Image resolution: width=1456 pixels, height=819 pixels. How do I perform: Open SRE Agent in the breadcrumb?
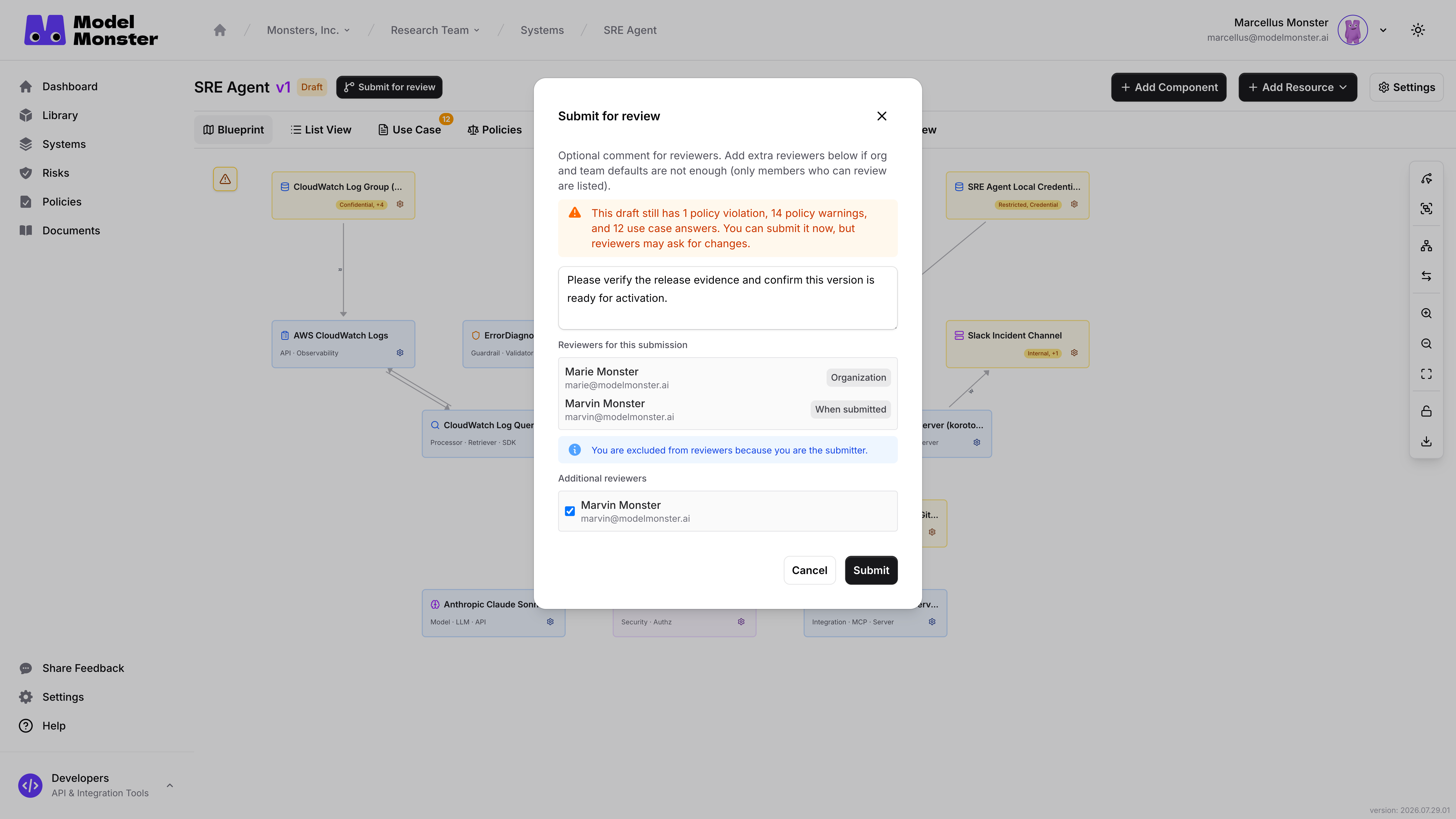coord(630,30)
